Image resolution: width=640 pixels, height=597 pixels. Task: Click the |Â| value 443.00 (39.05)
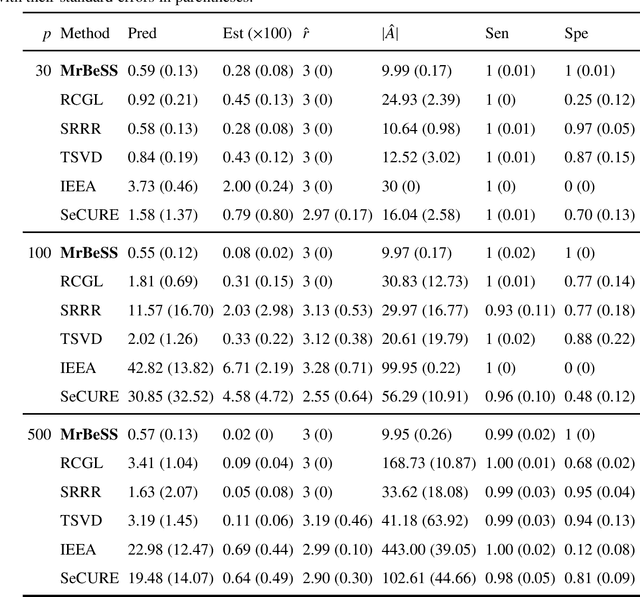[x=423, y=549]
